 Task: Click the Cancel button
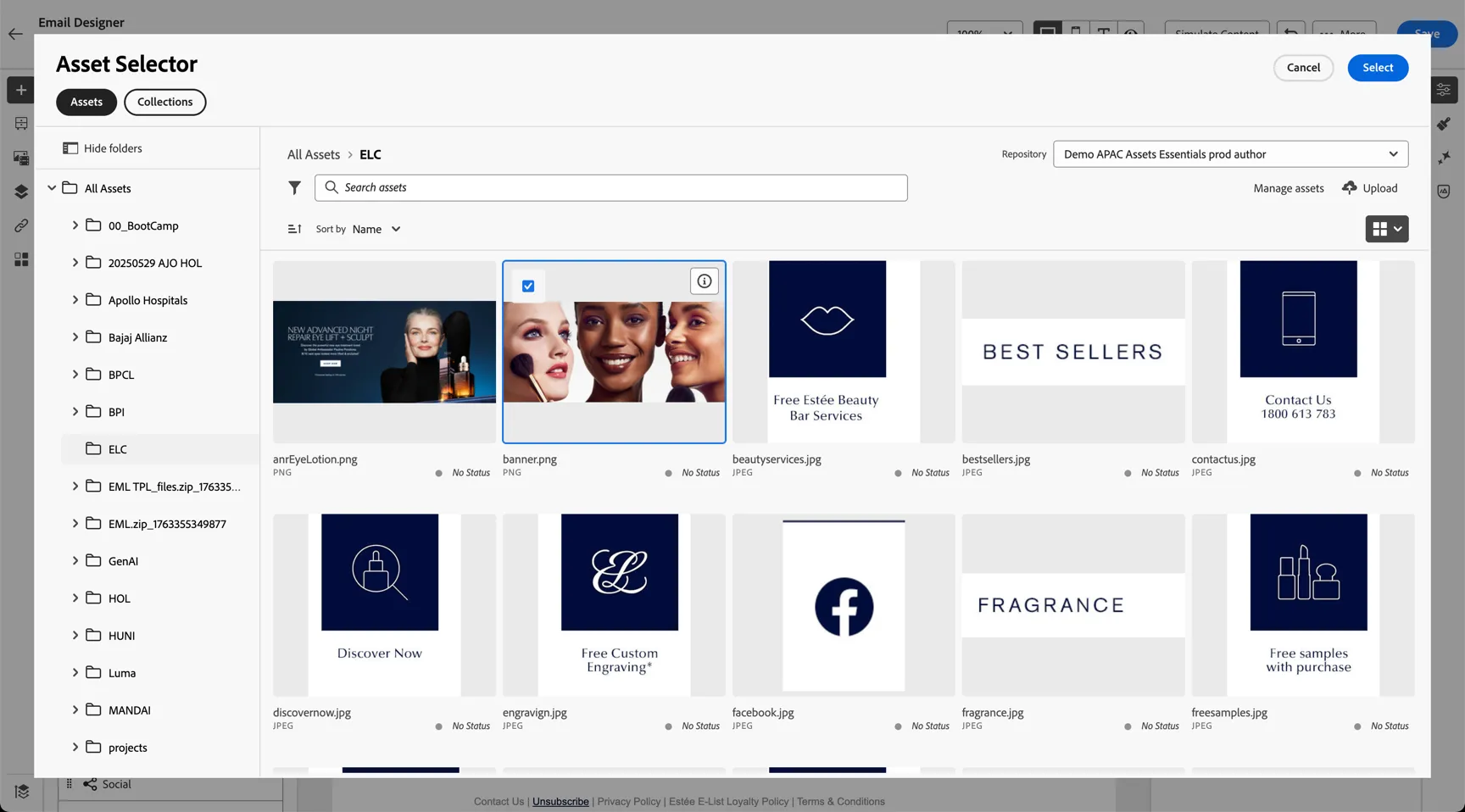point(1303,68)
